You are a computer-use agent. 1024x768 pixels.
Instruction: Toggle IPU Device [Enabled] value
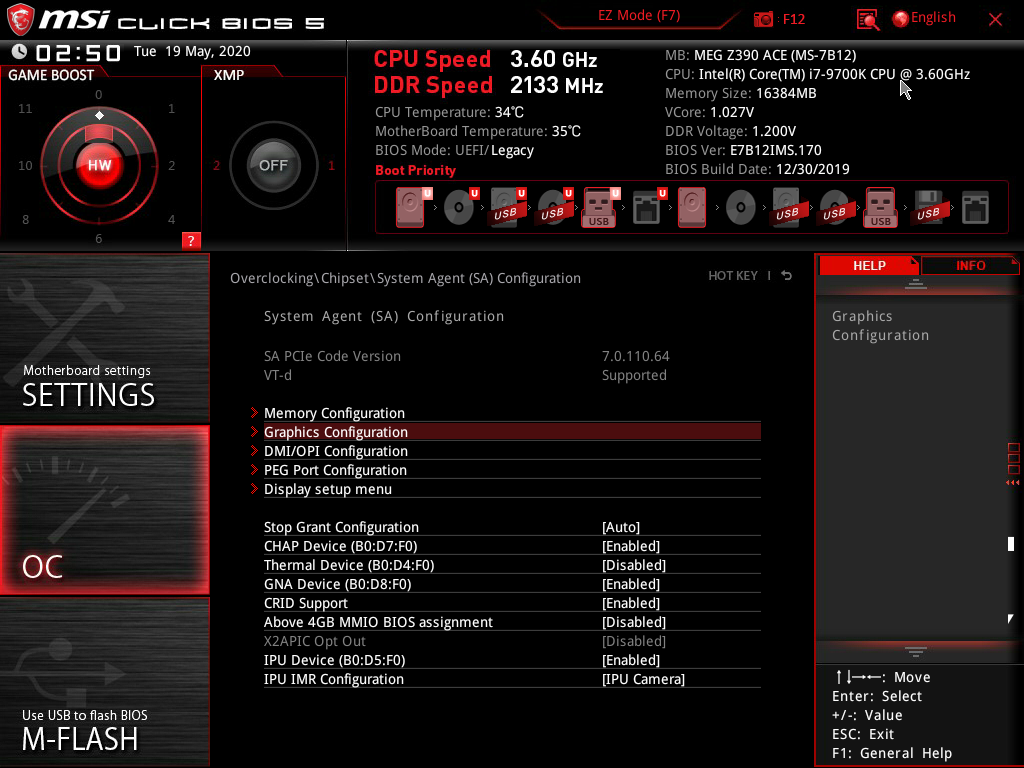point(631,660)
